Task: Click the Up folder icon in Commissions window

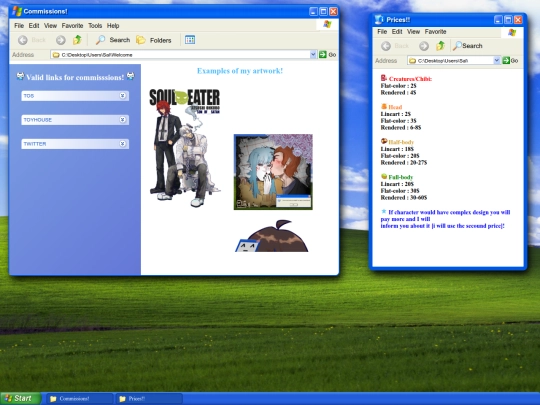Action: (x=77, y=40)
